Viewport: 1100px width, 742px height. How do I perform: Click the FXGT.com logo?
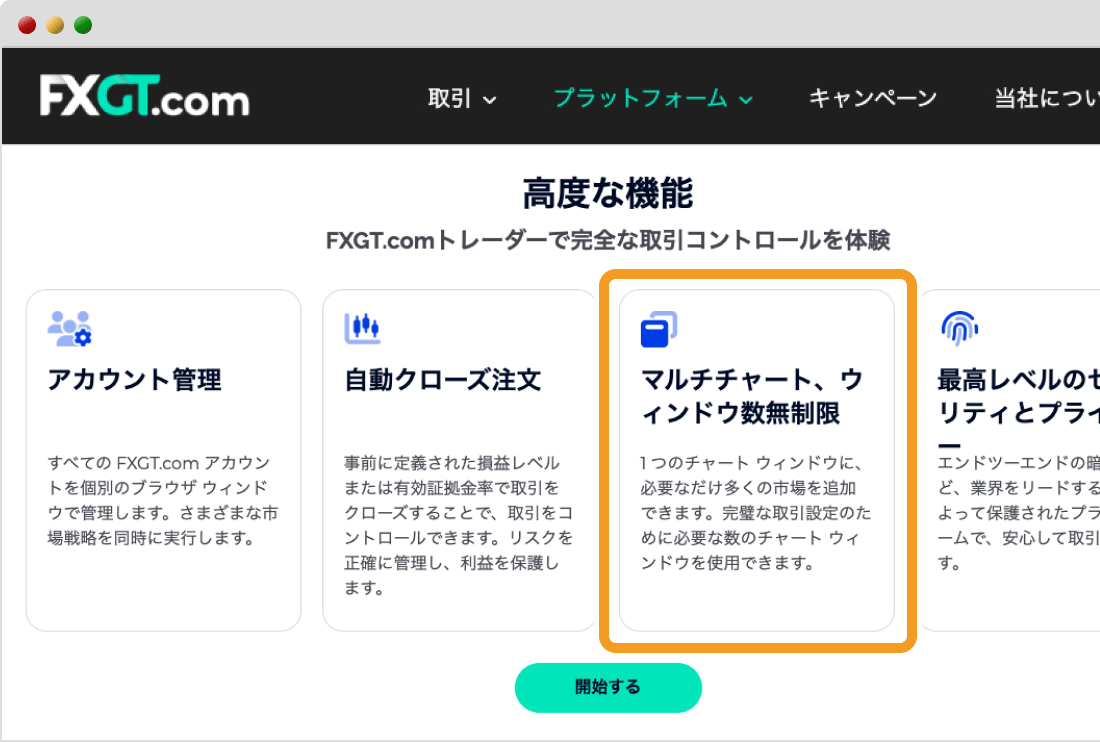click(144, 97)
